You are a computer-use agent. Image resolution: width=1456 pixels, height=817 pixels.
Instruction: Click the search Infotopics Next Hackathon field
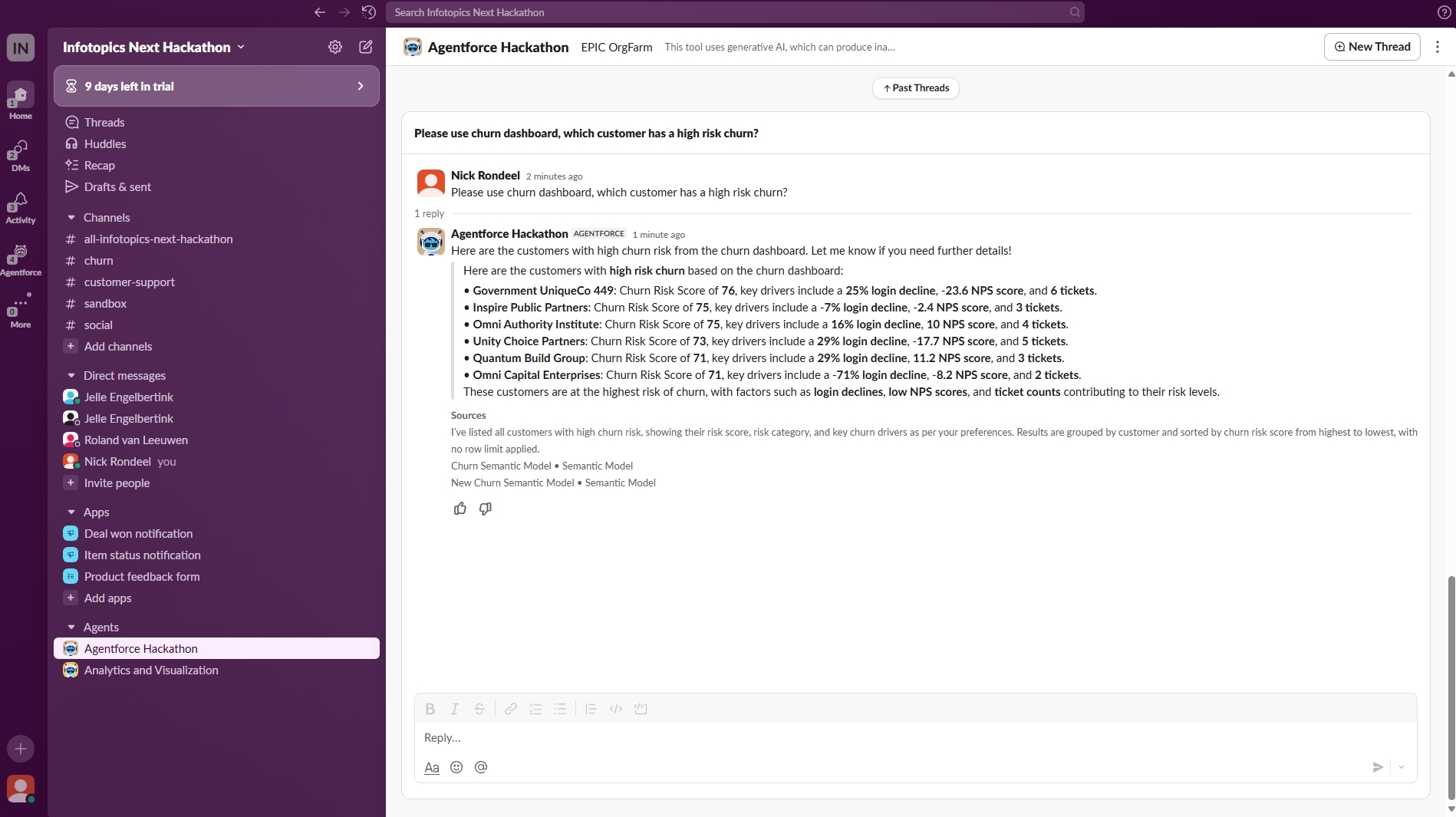735,12
